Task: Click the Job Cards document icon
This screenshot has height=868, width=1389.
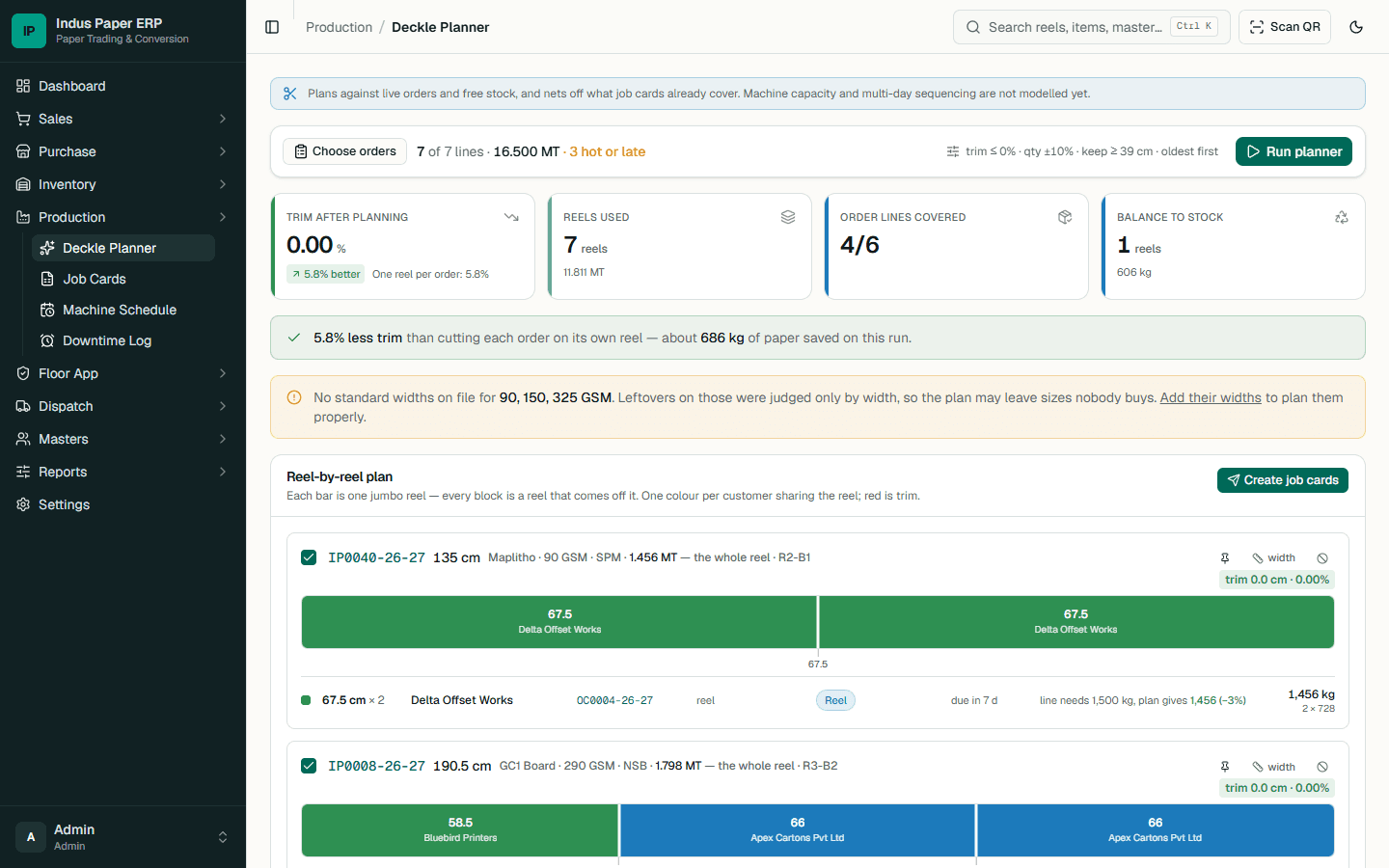Action: [x=47, y=279]
